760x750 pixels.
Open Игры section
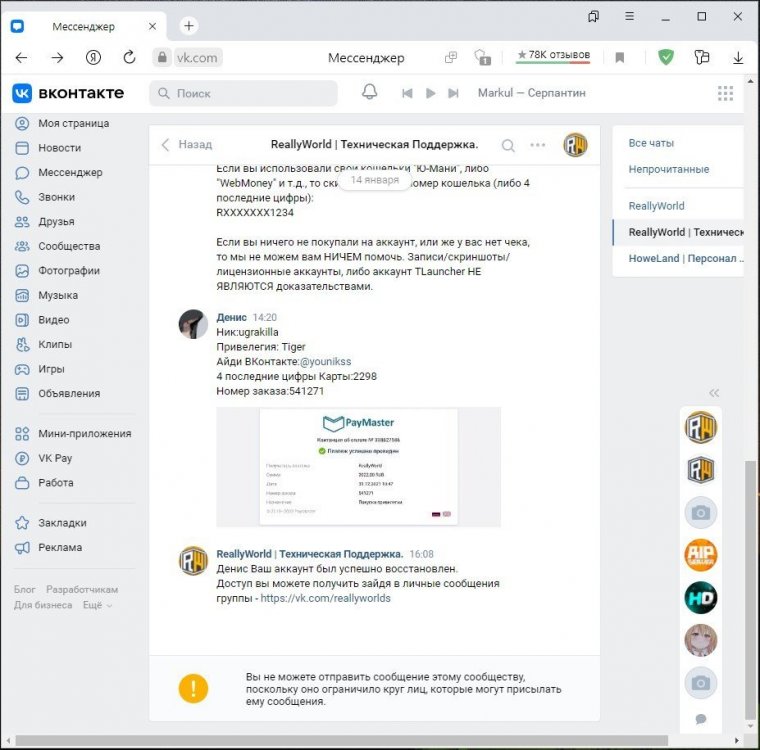click(x=40, y=369)
